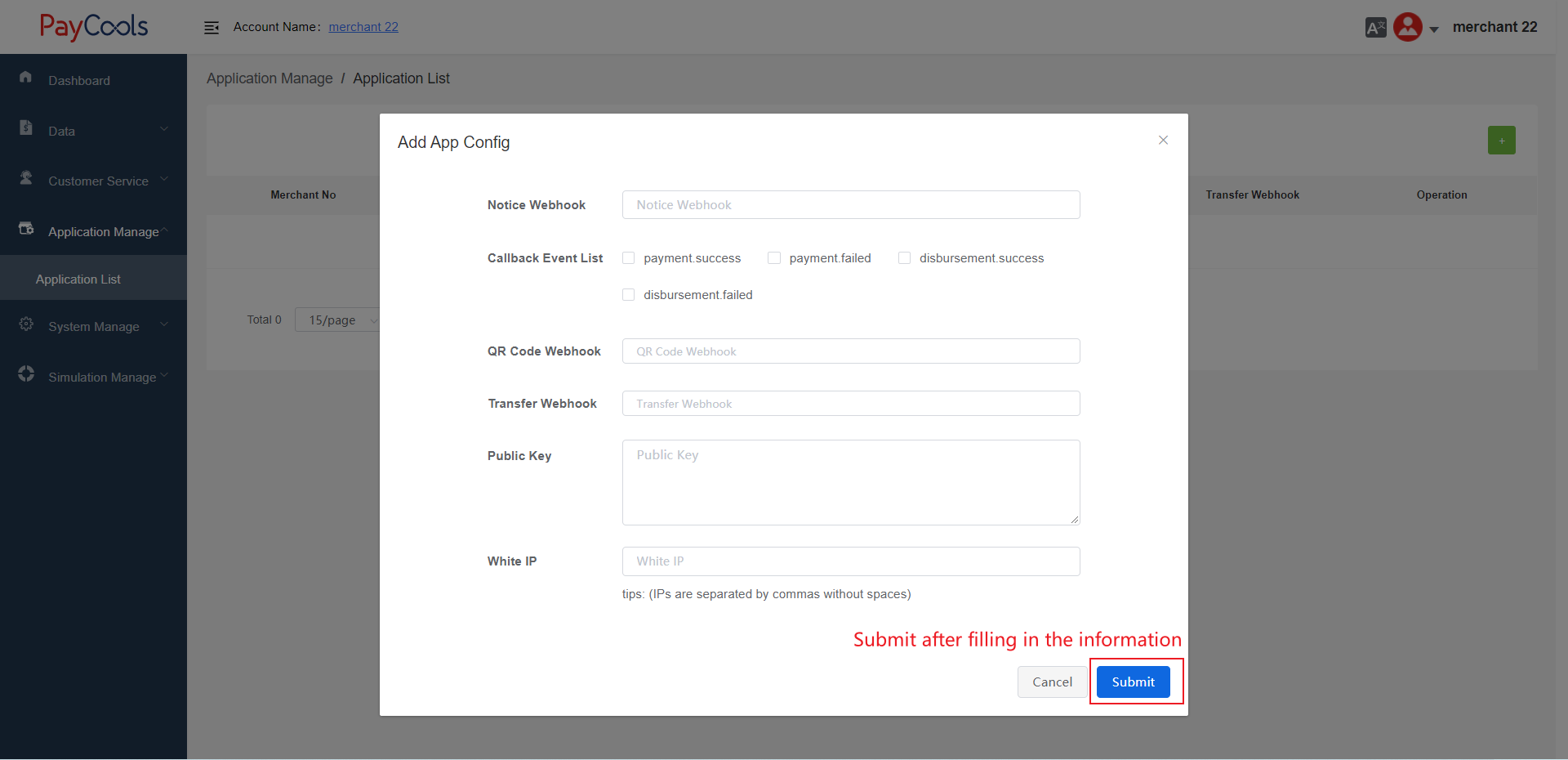Check the payment.failed event option

[774, 258]
